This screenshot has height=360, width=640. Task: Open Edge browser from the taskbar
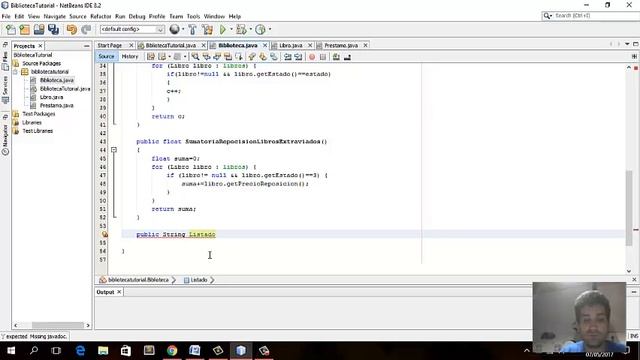[80, 351]
